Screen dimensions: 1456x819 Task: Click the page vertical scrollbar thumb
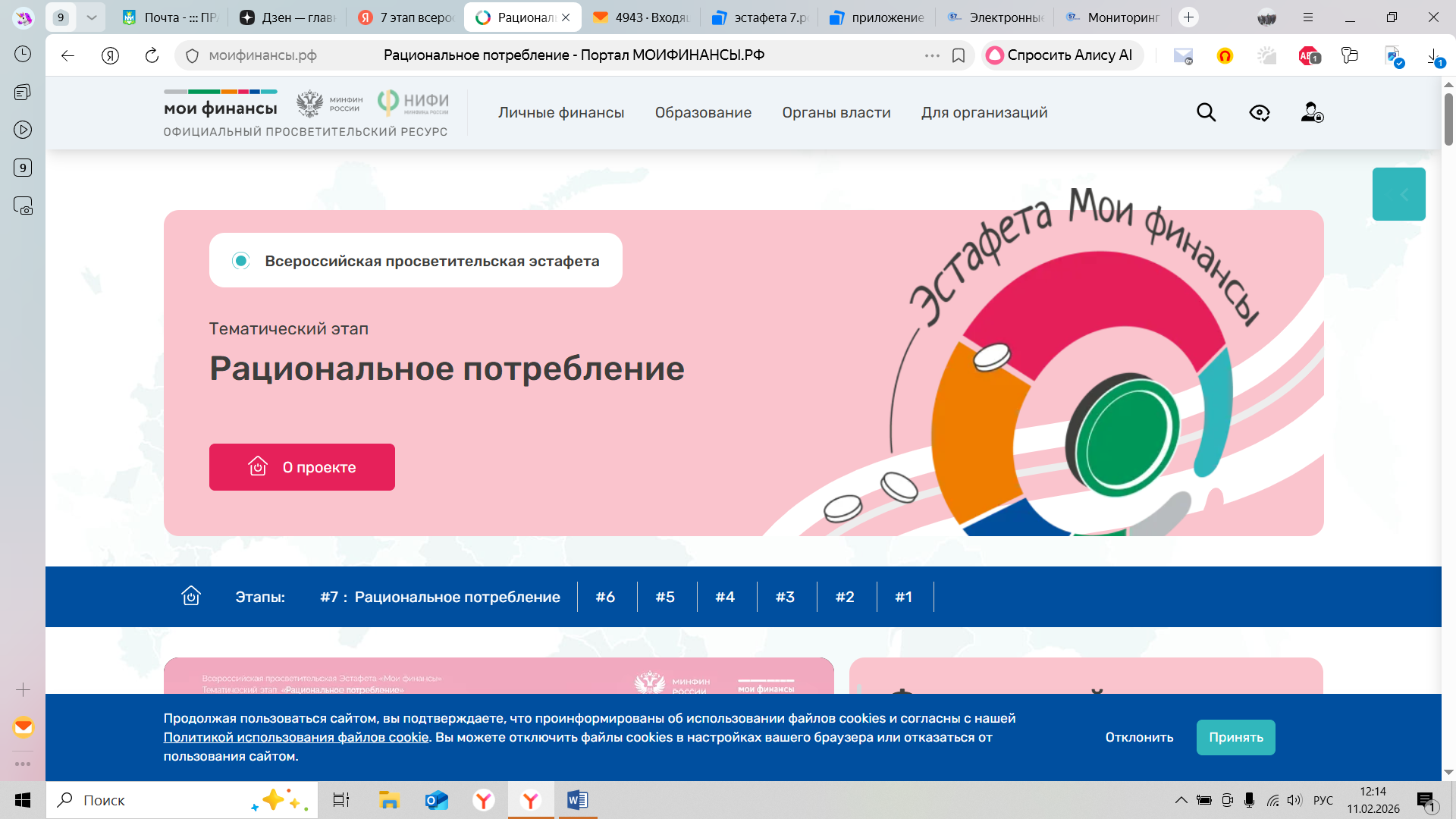(x=1448, y=118)
